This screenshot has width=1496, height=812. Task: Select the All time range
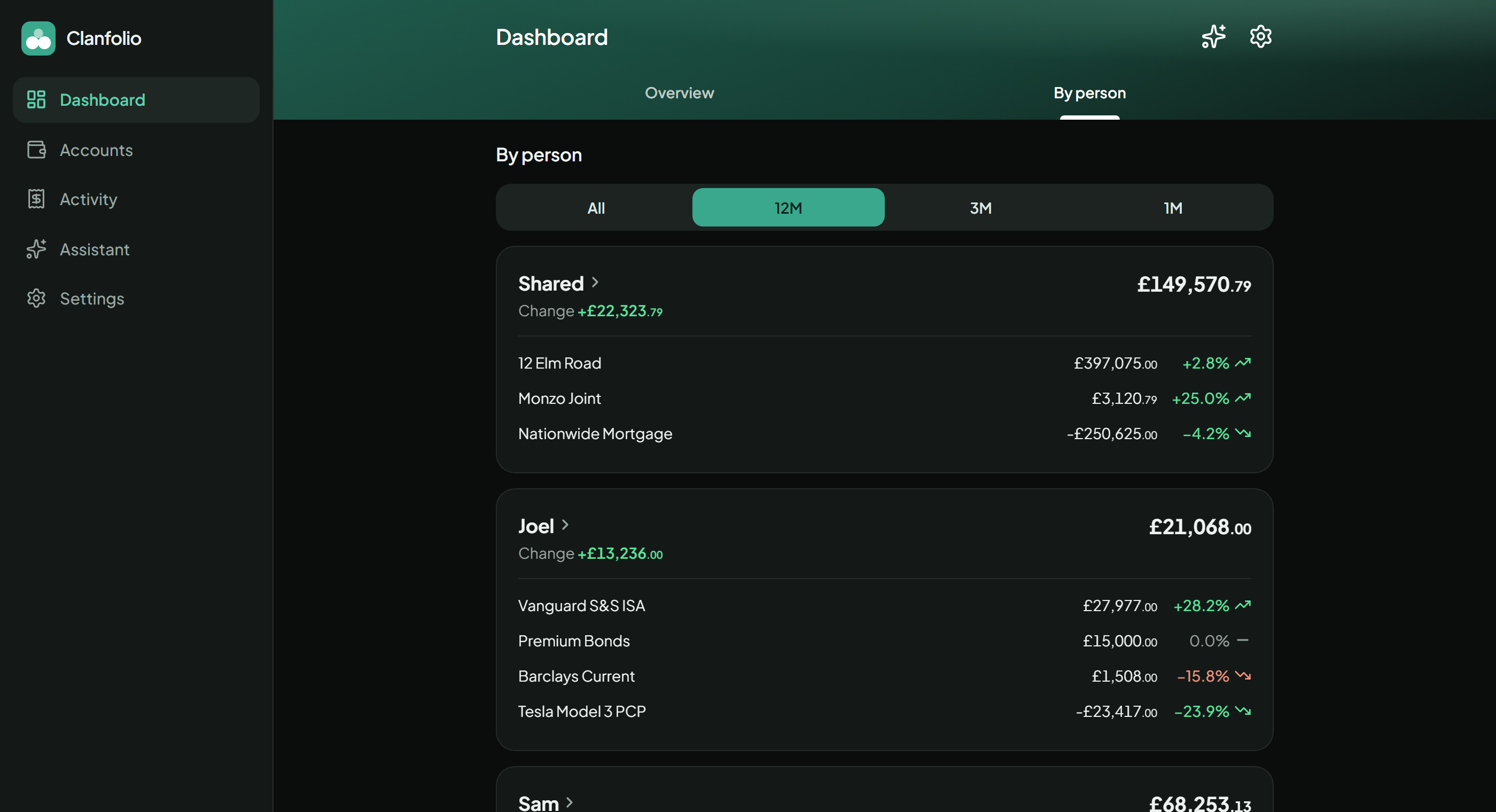[x=596, y=207]
